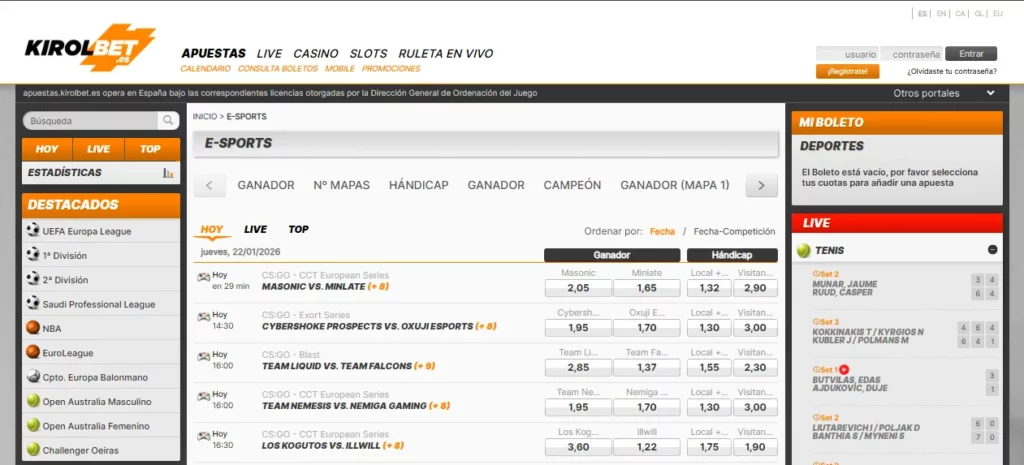1024x465 pixels.
Task: Switch language to ES
Action: point(922,13)
